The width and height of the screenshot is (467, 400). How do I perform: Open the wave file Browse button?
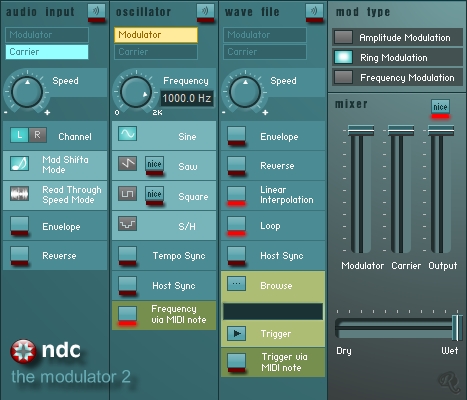coord(237,284)
